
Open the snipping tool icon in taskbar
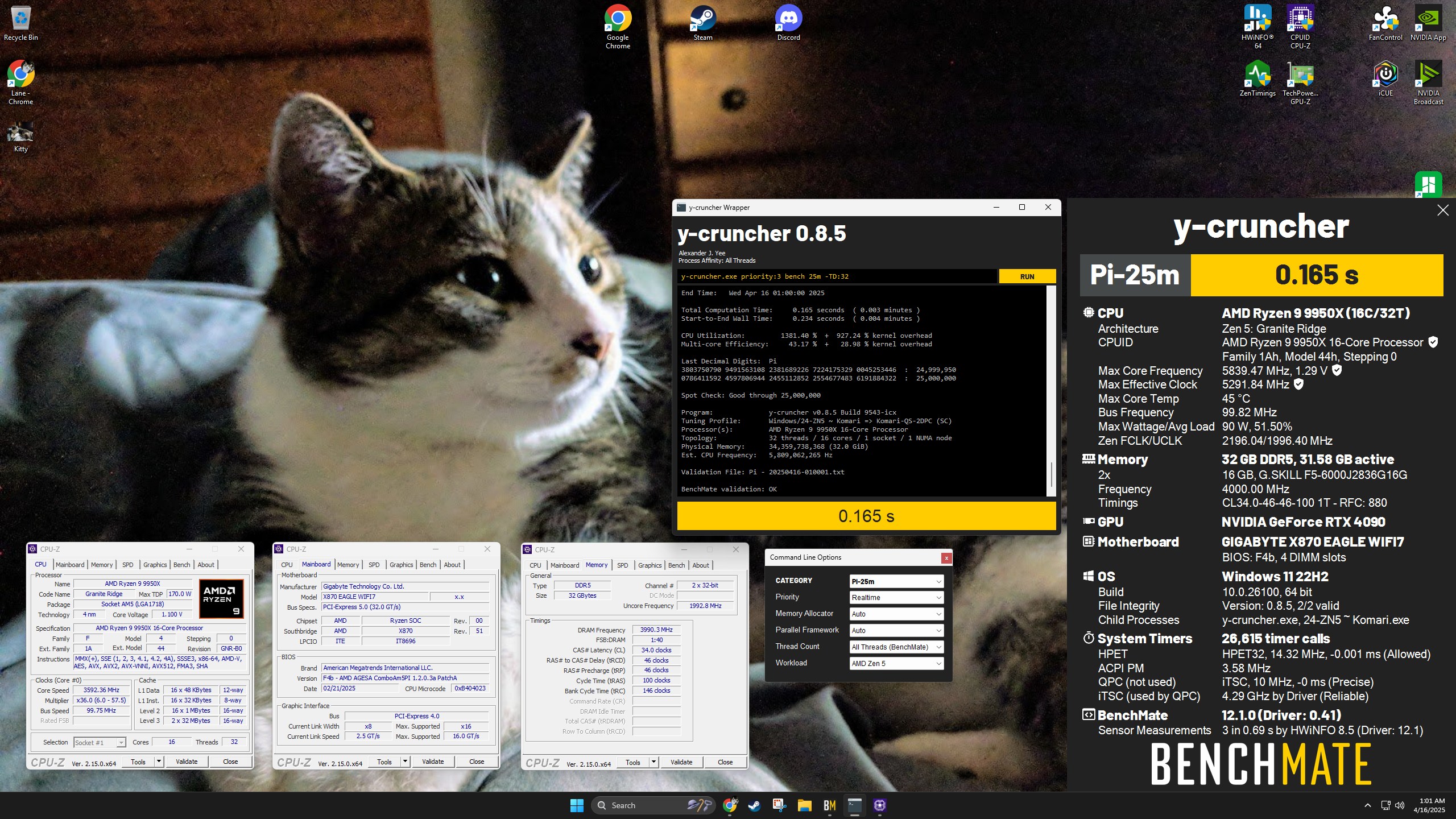(779, 805)
